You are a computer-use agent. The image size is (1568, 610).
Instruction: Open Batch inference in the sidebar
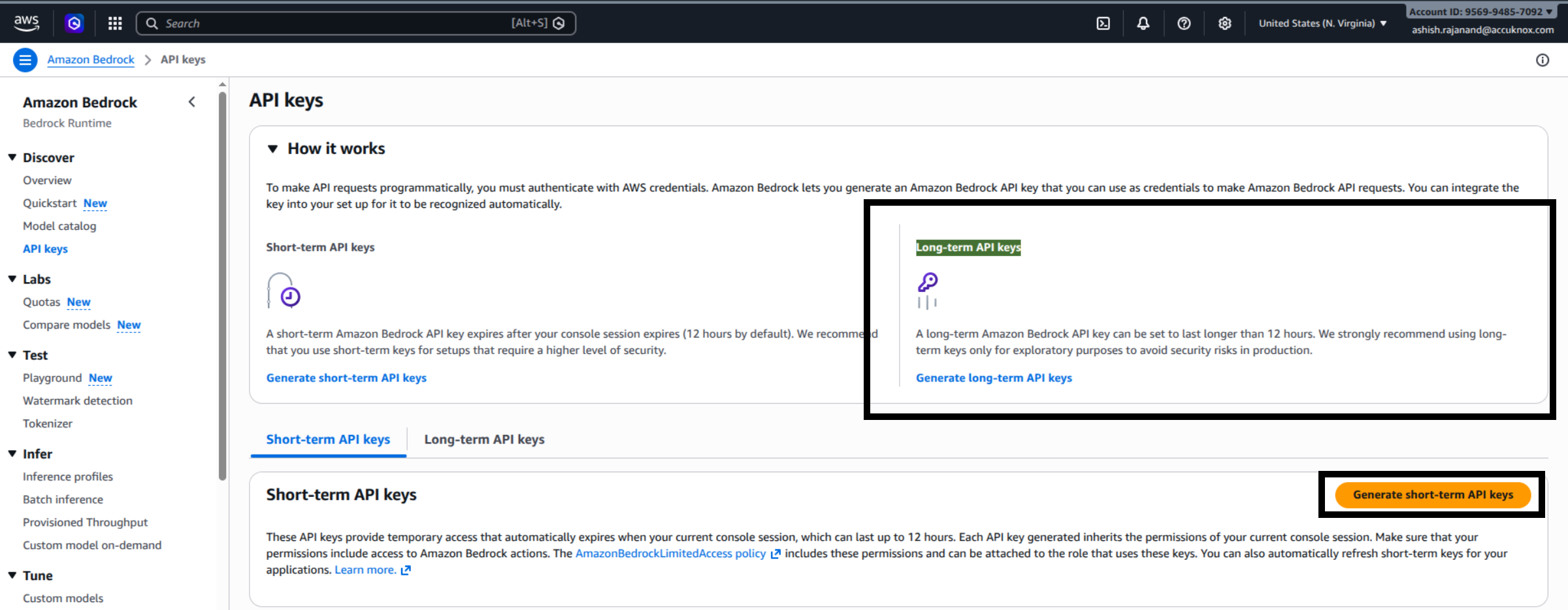pyautogui.click(x=63, y=499)
